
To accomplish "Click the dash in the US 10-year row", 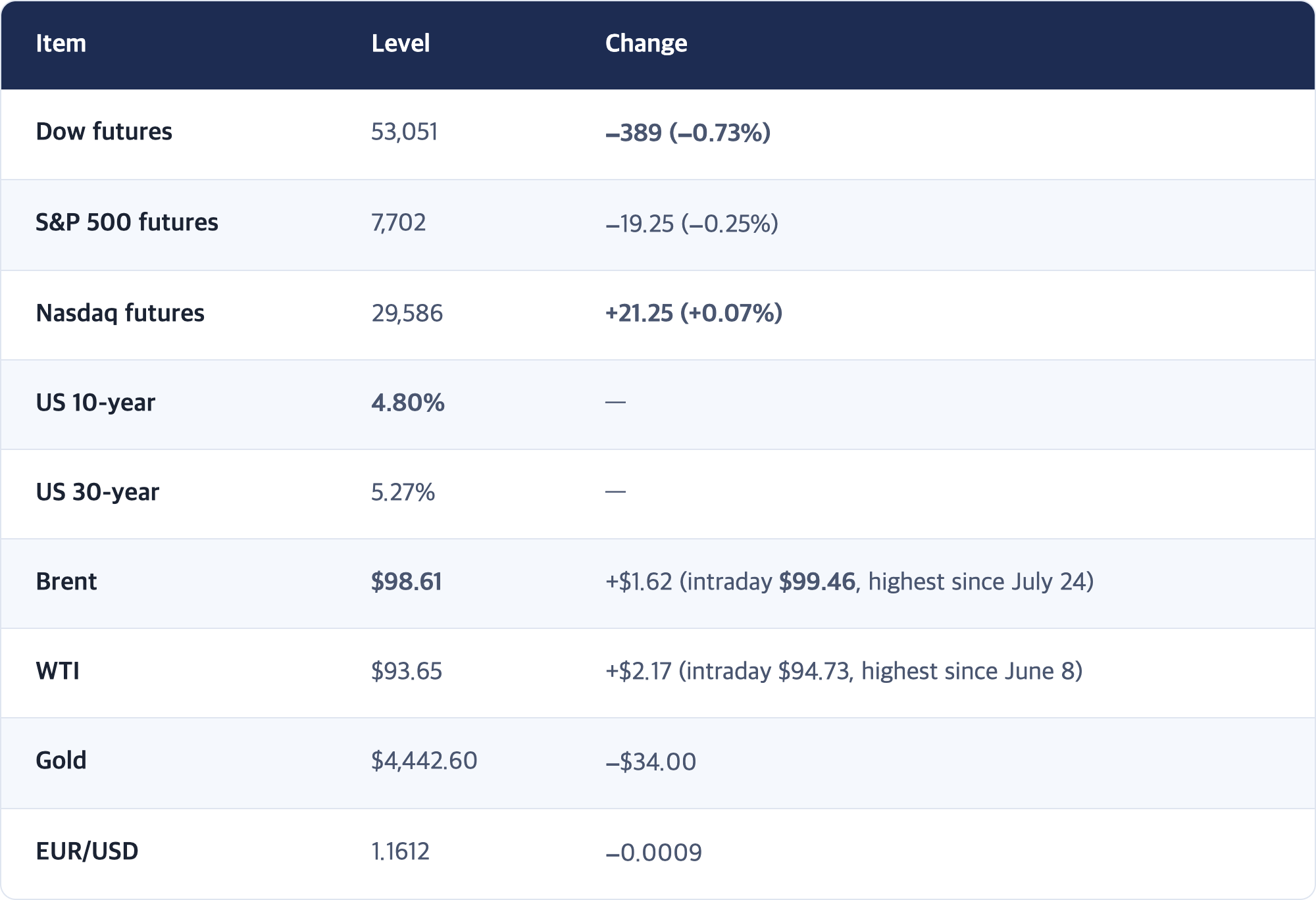I will pyautogui.click(x=615, y=401).
